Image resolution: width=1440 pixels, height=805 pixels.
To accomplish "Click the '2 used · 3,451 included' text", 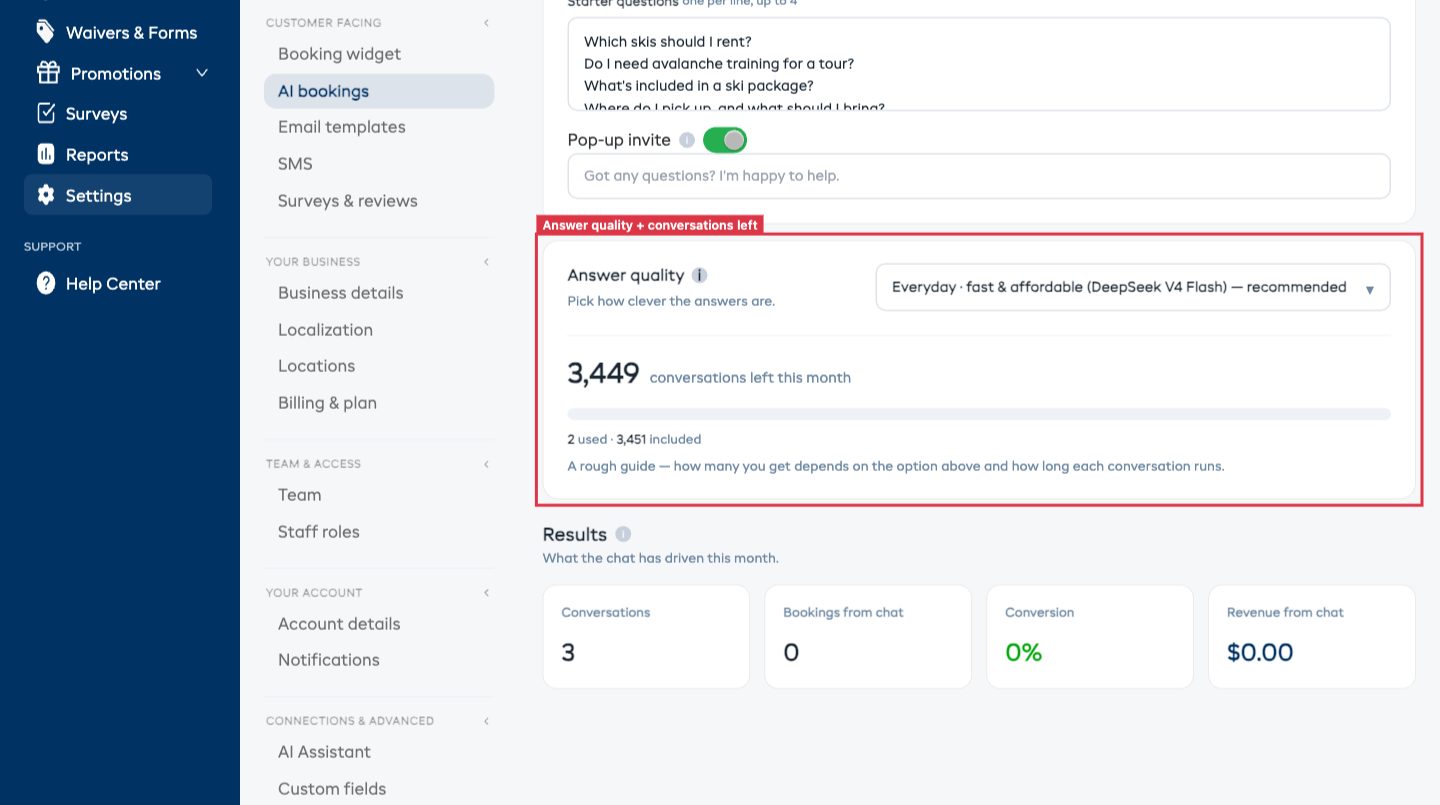I will click(x=634, y=439).
